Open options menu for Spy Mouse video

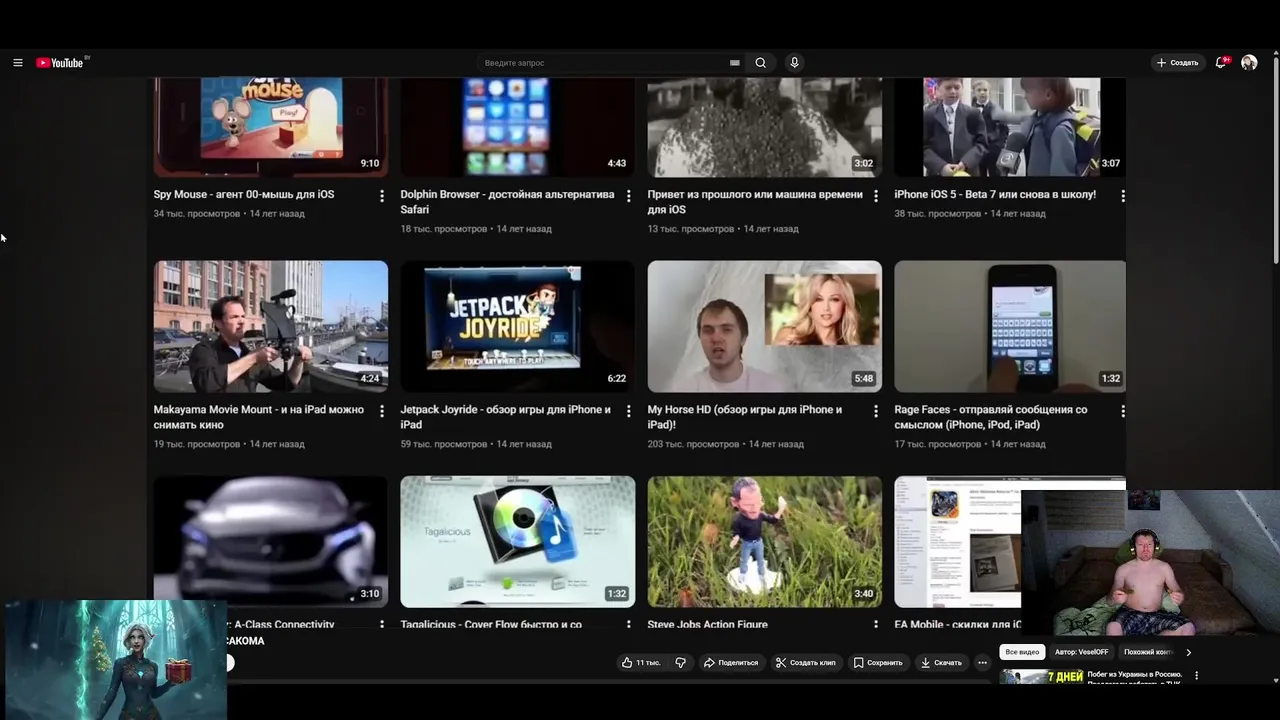pyautogui.click(x=382, y=196)
